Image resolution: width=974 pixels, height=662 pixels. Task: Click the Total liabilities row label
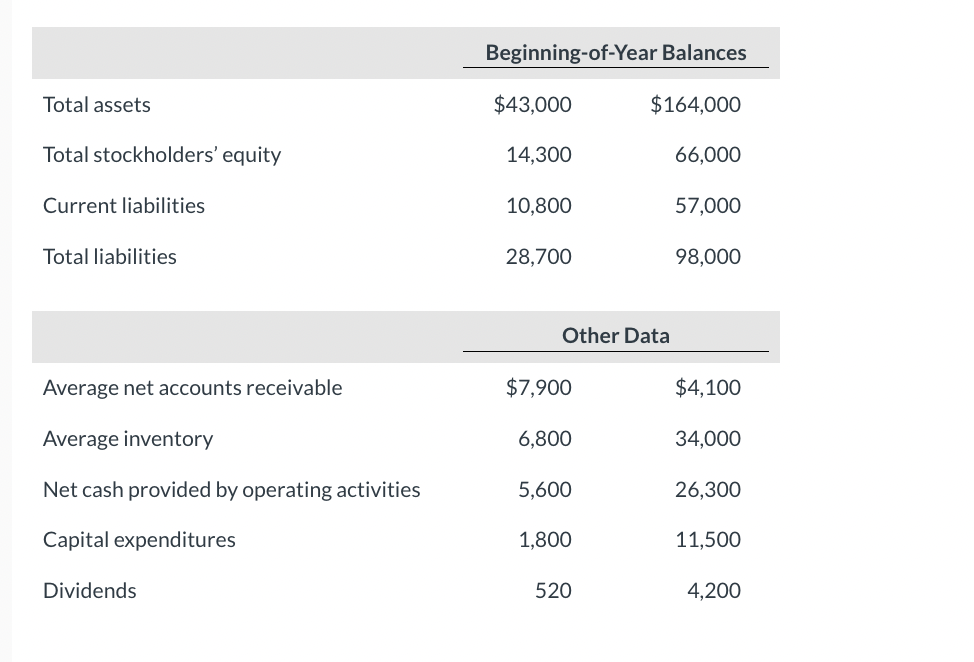point(110,256)
